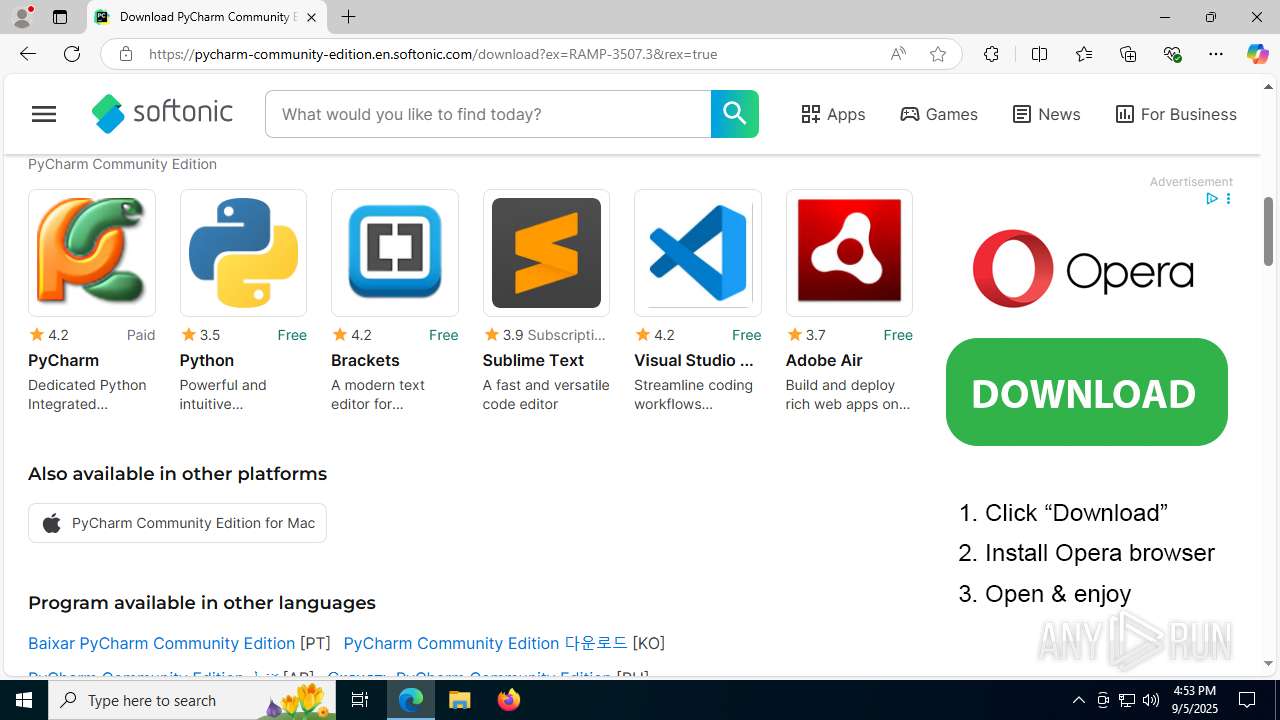Click the taskbar search box
The height and width of the screenshot is (720, 1280).
pyautogui.click(x=192, y=700)
